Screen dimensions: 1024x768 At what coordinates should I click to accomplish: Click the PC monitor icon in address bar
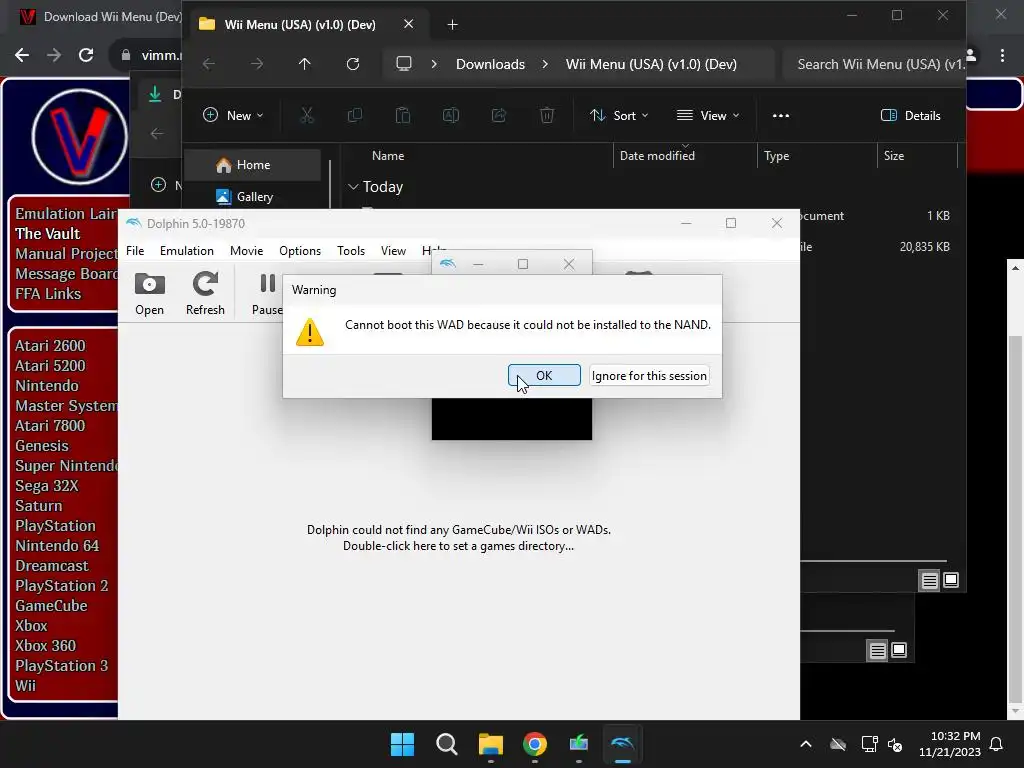click(x=404, y=64)
